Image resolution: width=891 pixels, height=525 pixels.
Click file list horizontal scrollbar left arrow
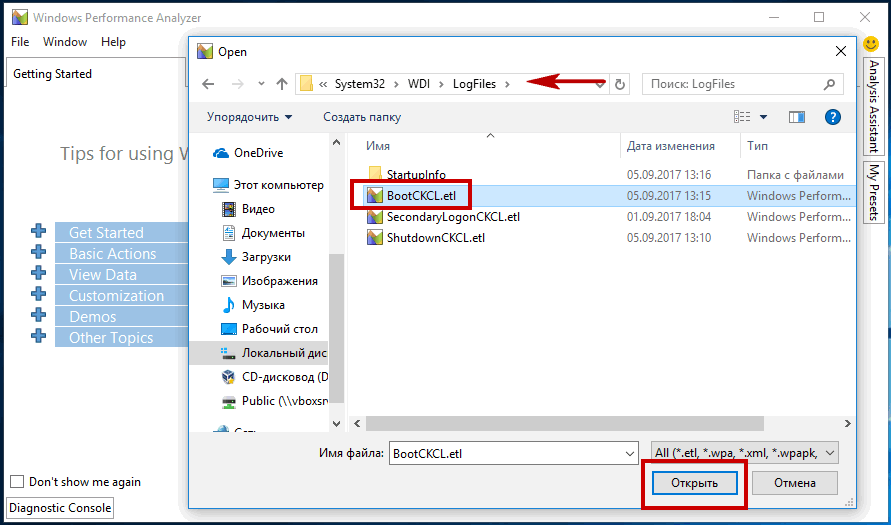pos(357,423)
